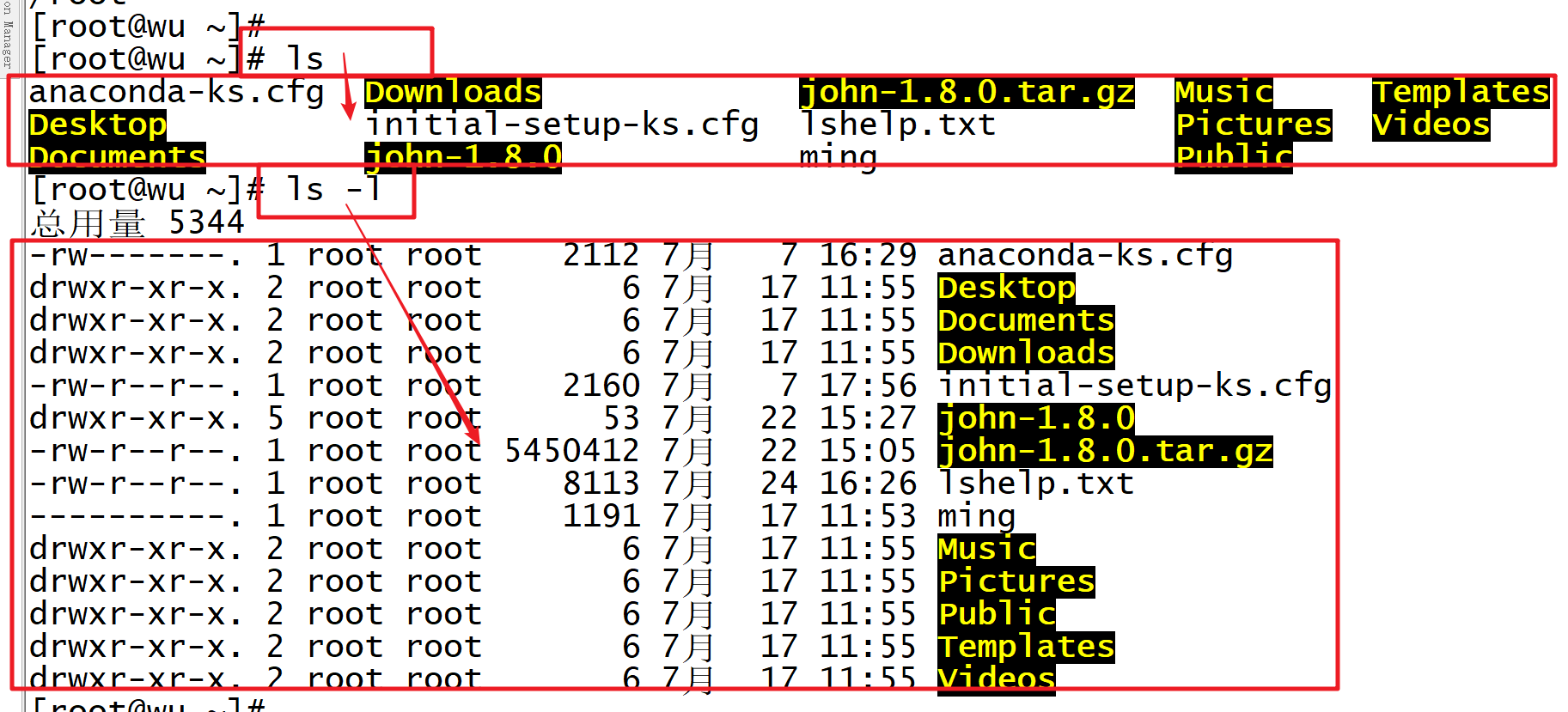Click 'anaconda-ks.cfg' in the plain ls output
Image resolution: width=1568 pixels, height=712 pixels.
click(x=177, y=92)
